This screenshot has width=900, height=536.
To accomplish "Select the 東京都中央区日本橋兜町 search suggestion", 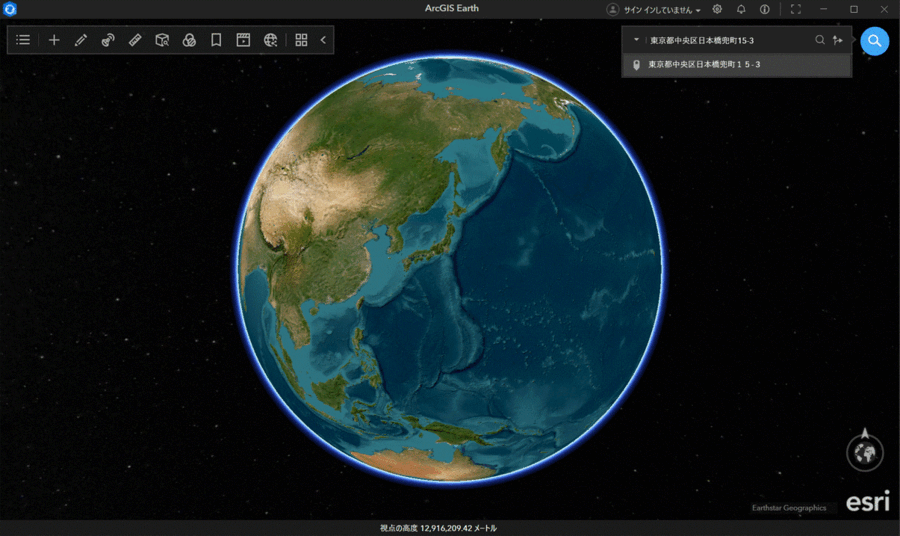I will tap(704, 65).
